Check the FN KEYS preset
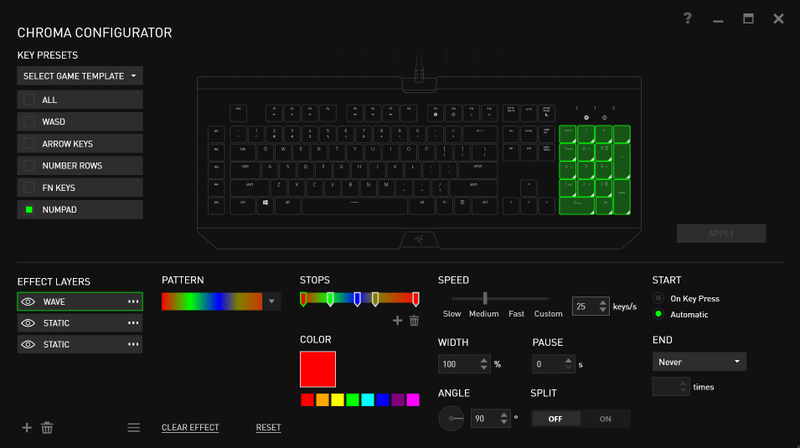 29,188
